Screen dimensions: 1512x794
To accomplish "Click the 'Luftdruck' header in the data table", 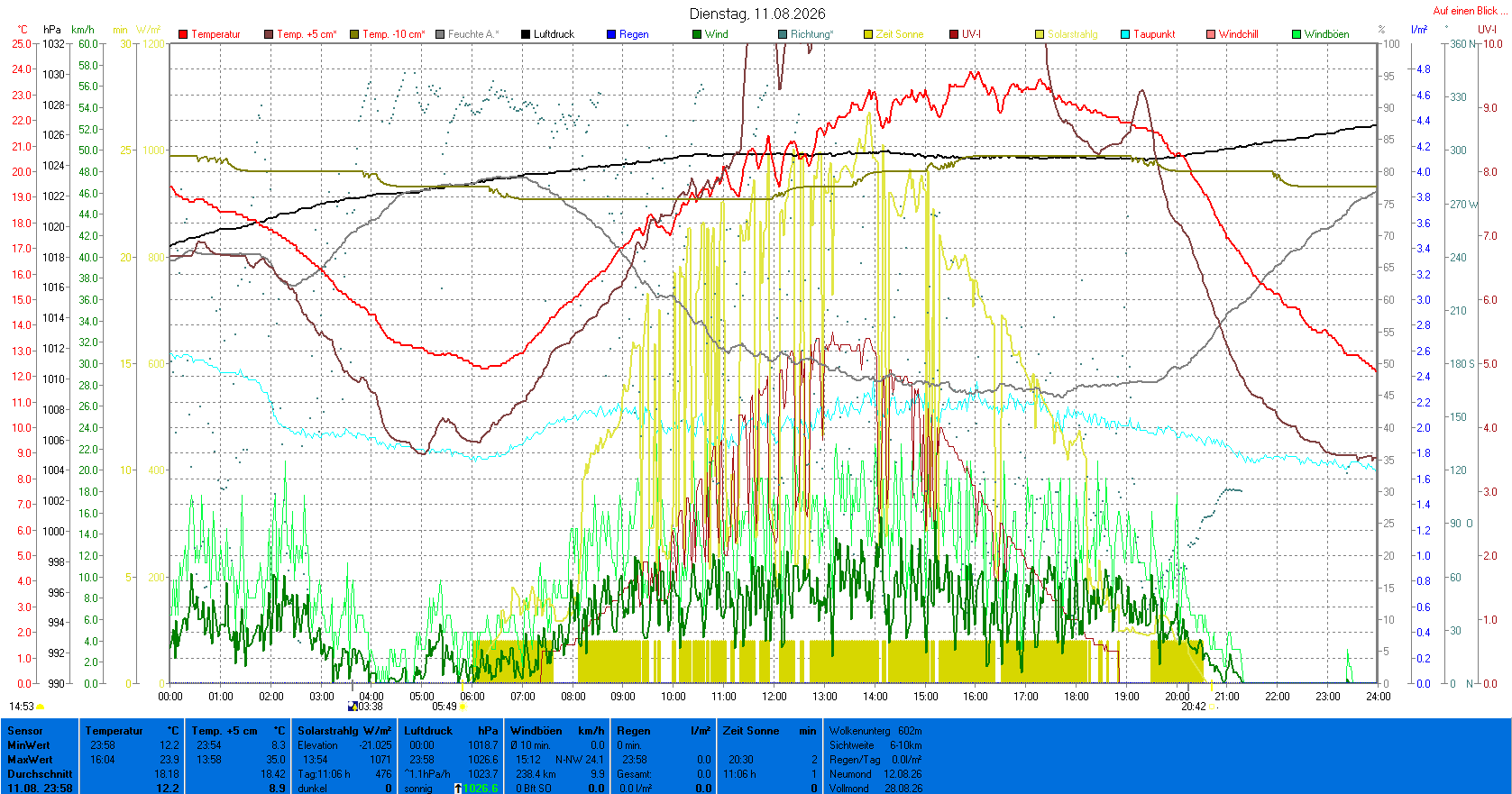I will [x=428, y=731].
